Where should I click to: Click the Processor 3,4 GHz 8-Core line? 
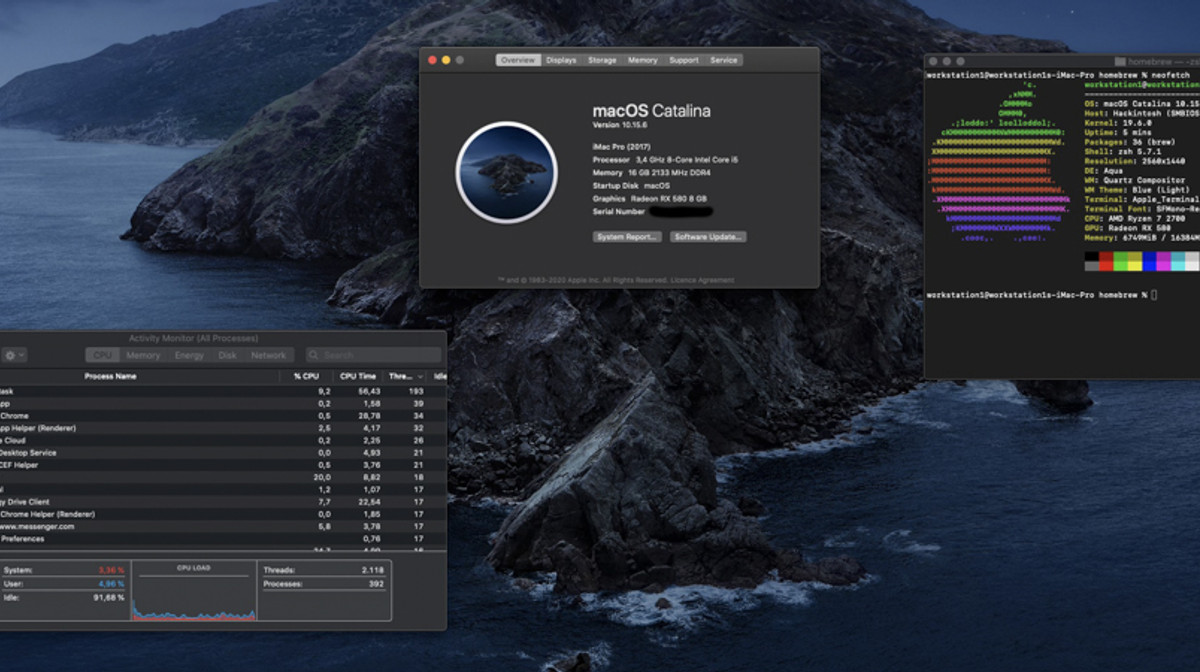coord(665,159)
